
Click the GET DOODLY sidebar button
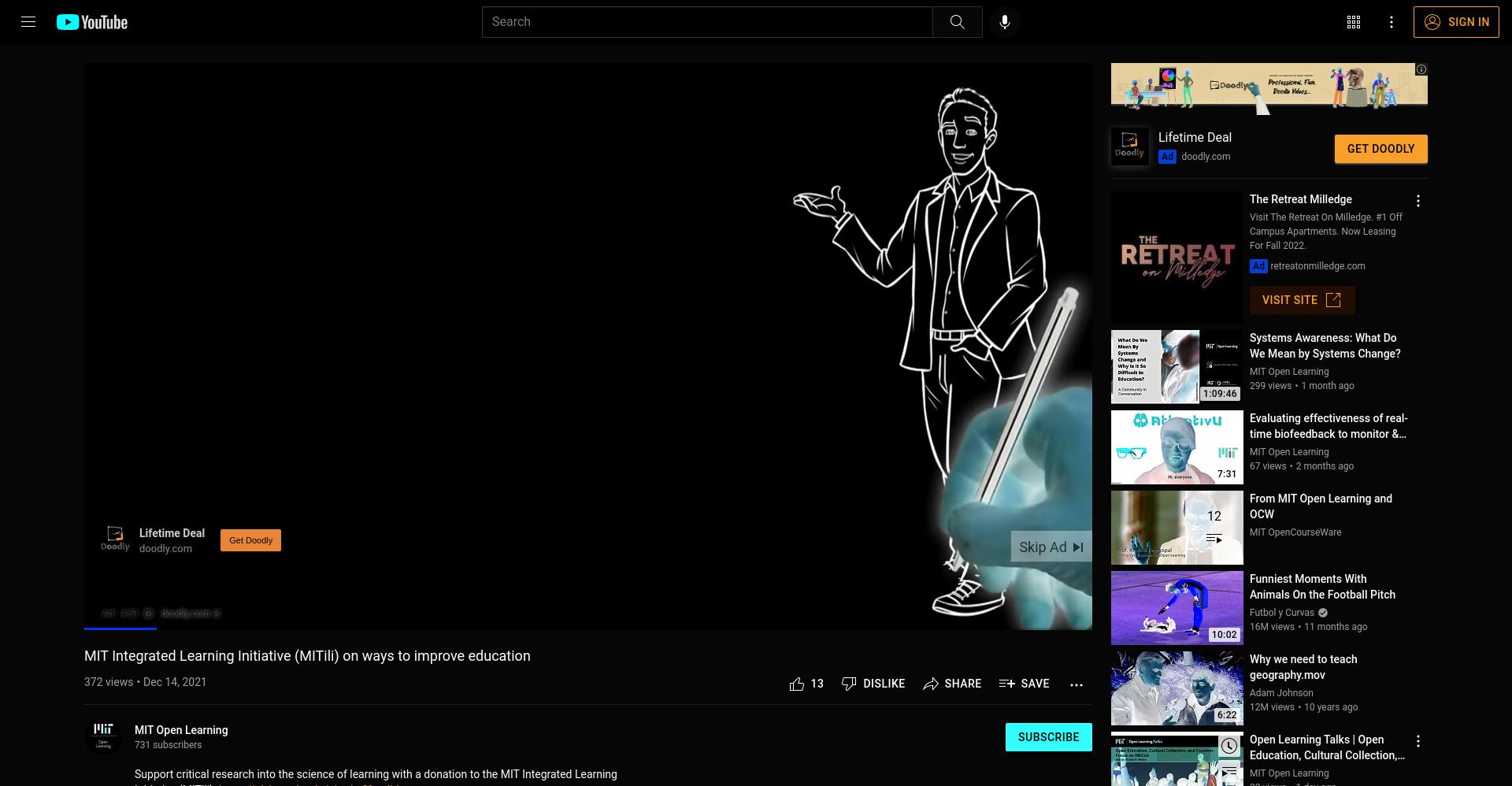point(1380,149)
